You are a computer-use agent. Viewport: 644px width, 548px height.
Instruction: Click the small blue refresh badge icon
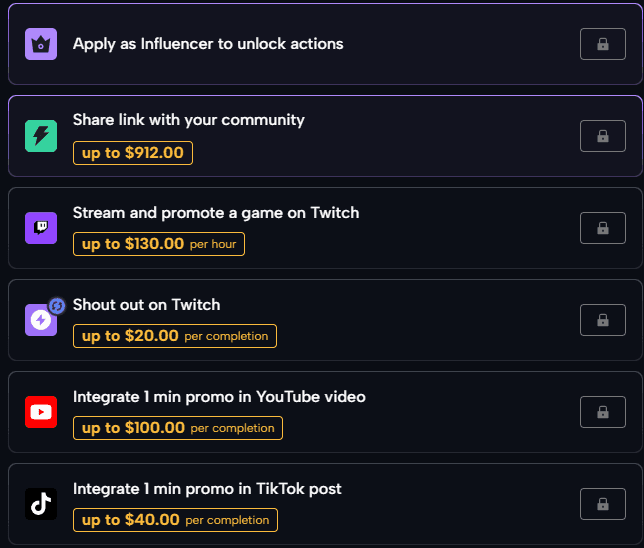click(57, 306)
